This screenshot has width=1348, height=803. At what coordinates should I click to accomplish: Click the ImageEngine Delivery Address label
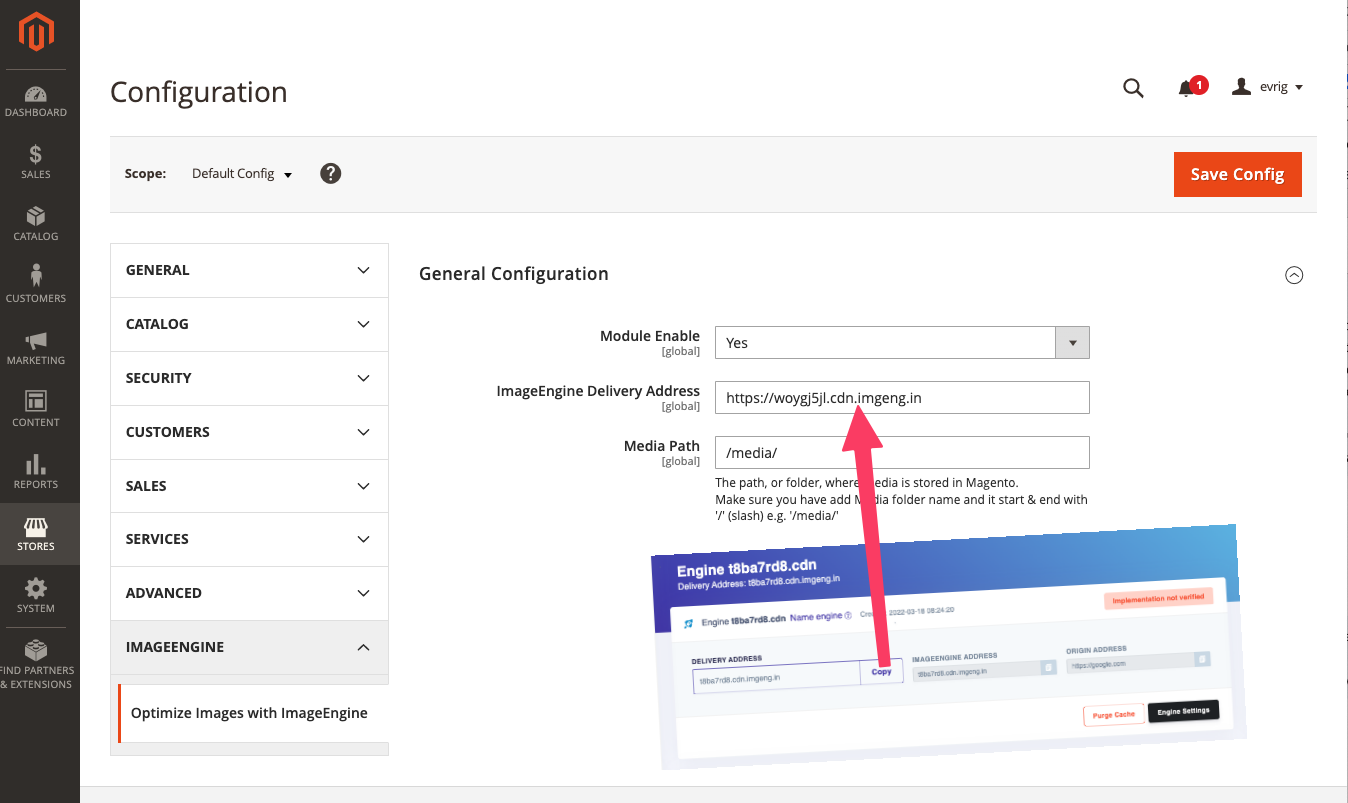point(598,391)
